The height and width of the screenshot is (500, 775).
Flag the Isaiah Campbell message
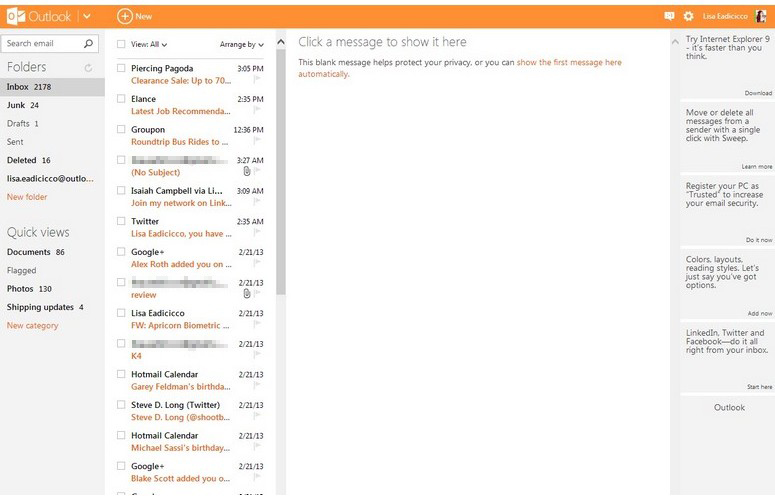click(257, 202)
